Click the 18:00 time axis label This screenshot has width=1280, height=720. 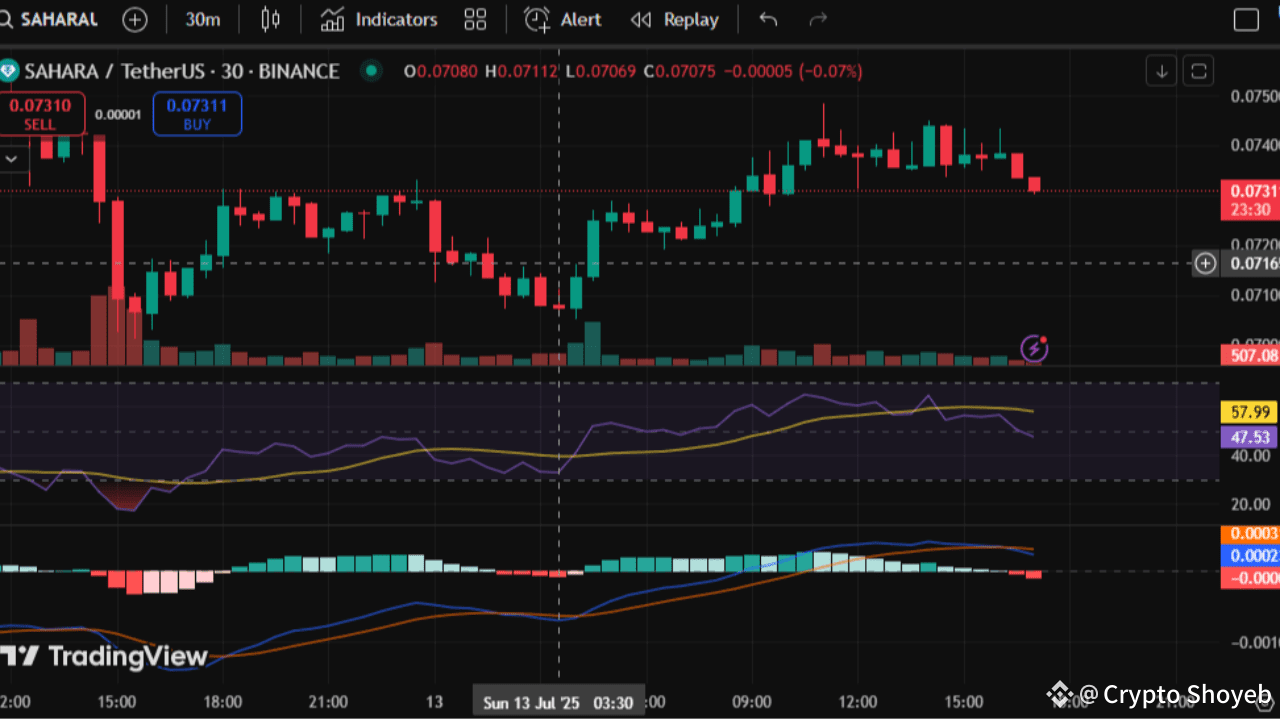222,703
